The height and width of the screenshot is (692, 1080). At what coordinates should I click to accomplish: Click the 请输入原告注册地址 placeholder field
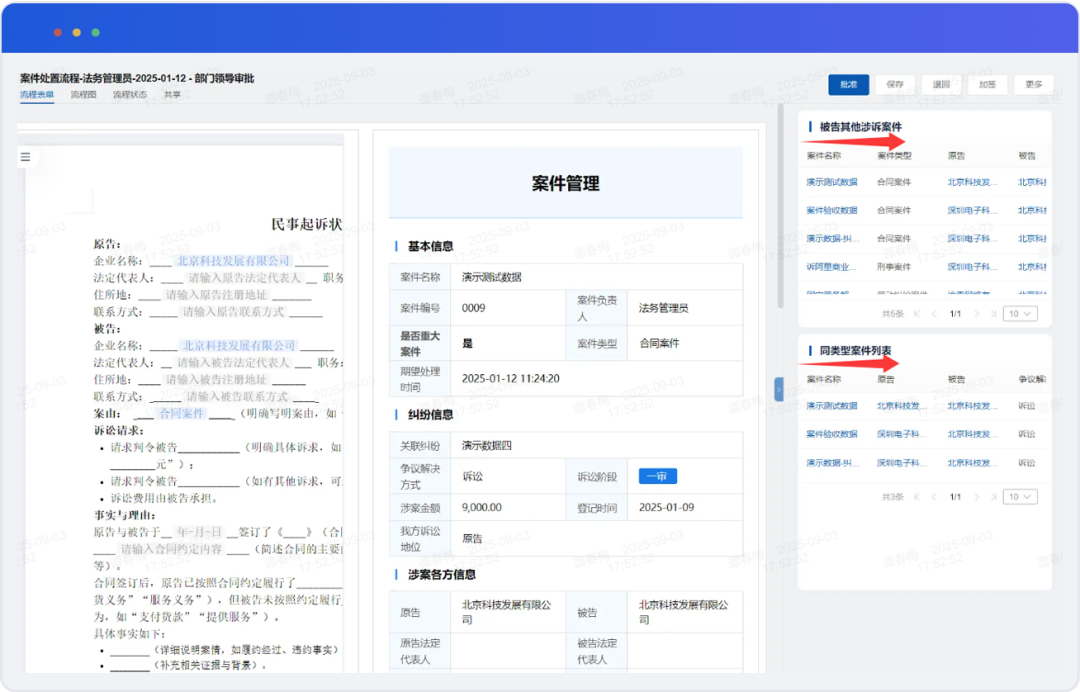coord(216,295)
